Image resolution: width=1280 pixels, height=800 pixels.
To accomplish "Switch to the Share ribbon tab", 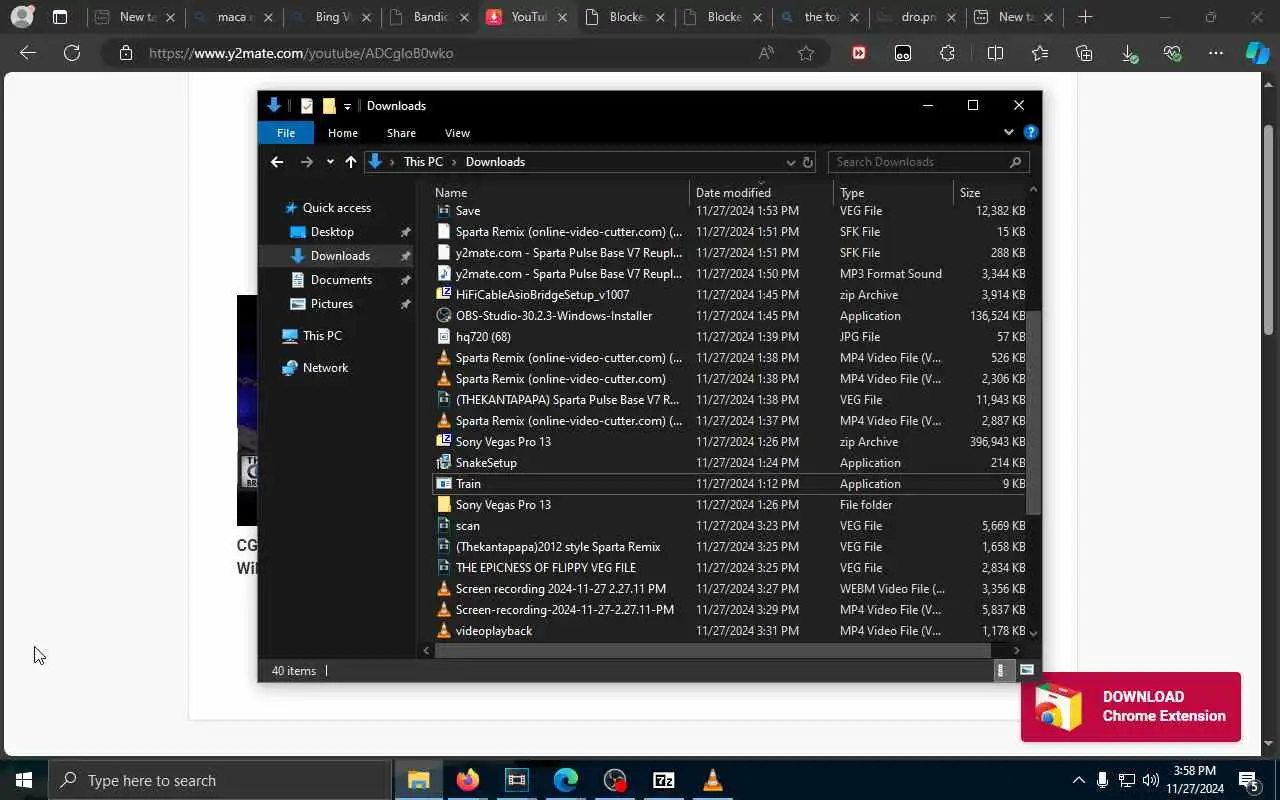I will 401,133.
